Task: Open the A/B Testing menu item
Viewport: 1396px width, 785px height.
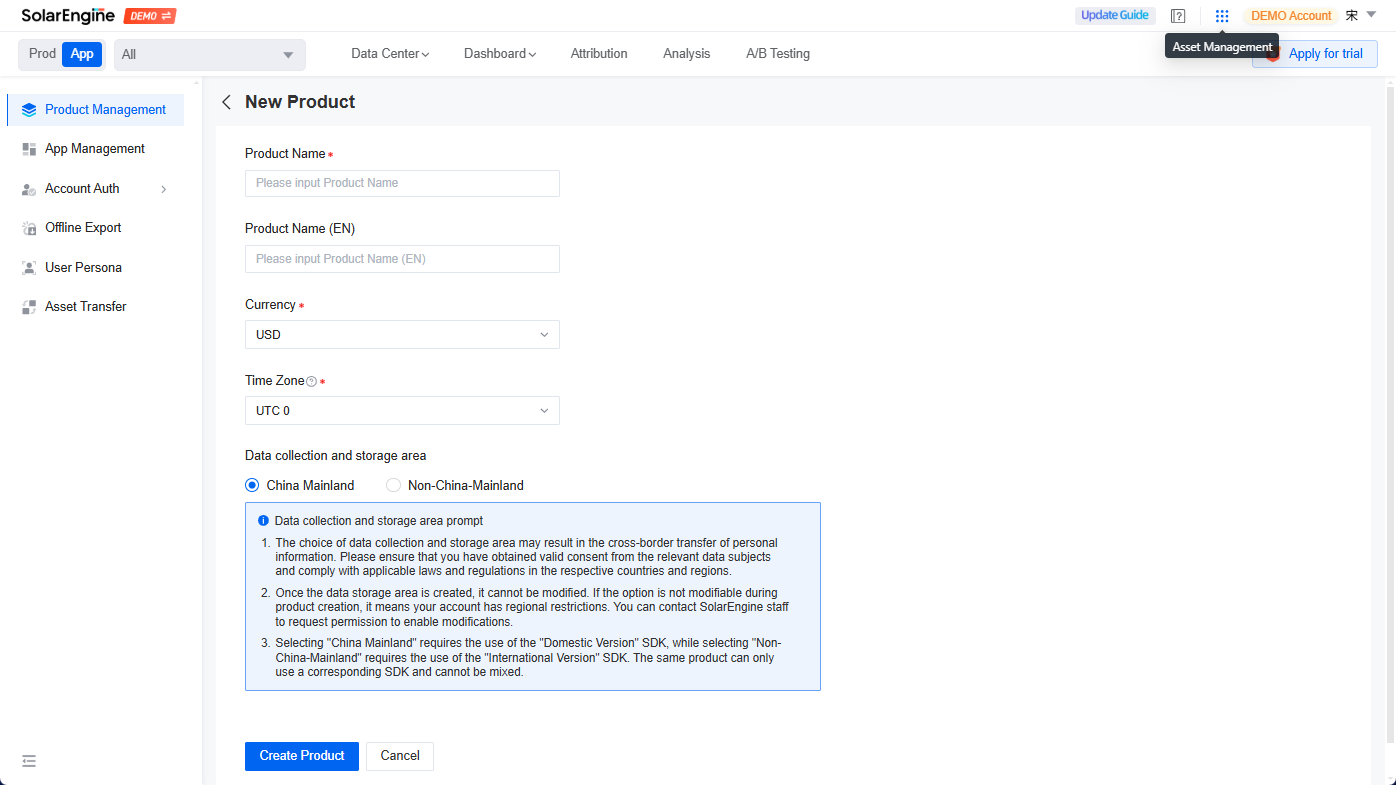Action: point(777,53)
